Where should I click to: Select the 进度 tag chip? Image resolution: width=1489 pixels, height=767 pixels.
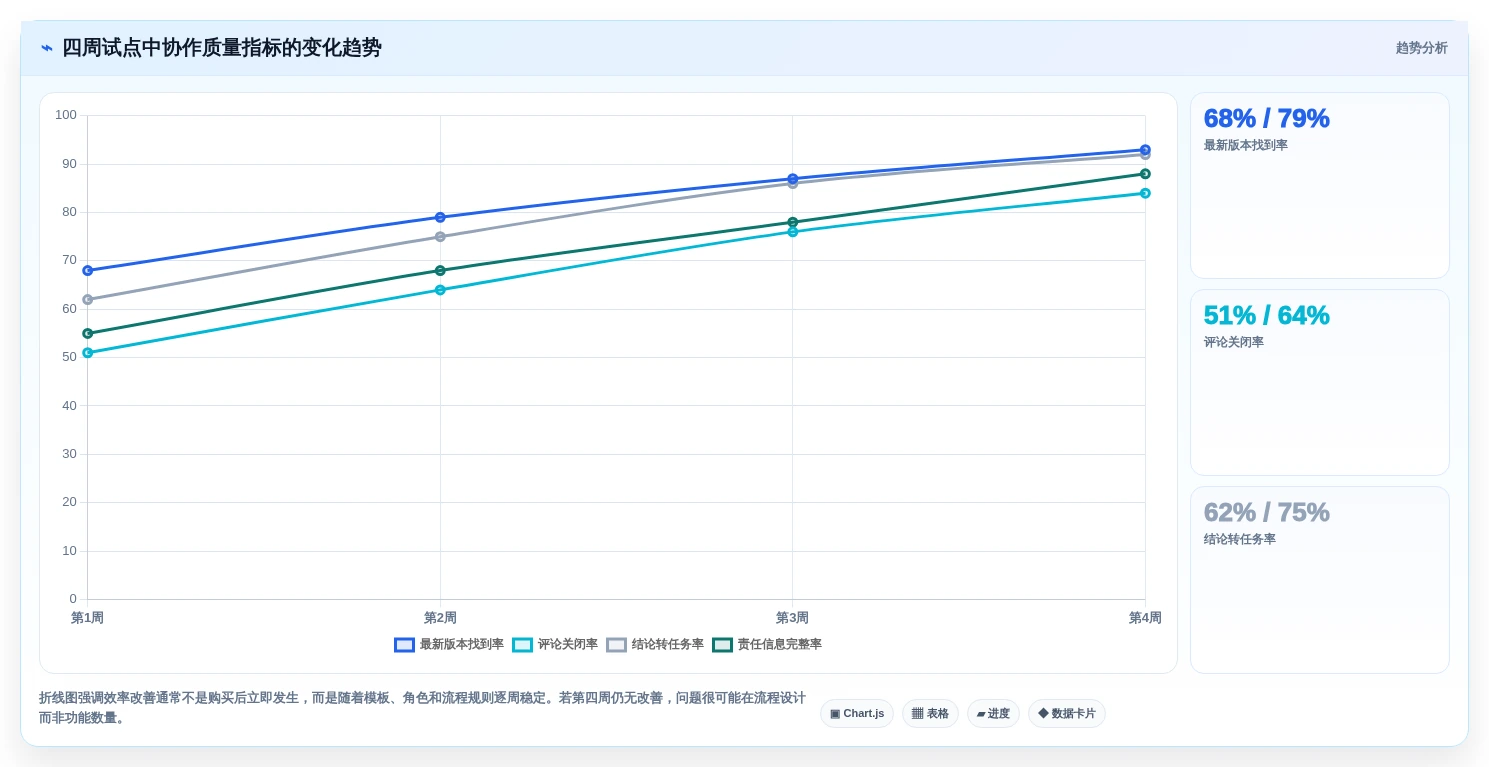[x=993, y=713]
